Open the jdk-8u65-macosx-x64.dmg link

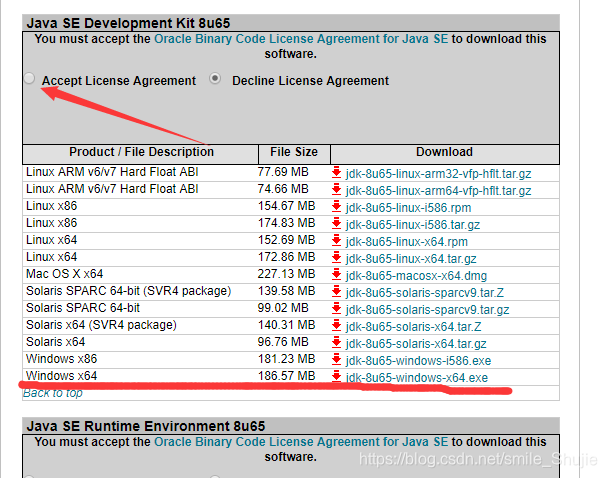click(x=416, y=276)
